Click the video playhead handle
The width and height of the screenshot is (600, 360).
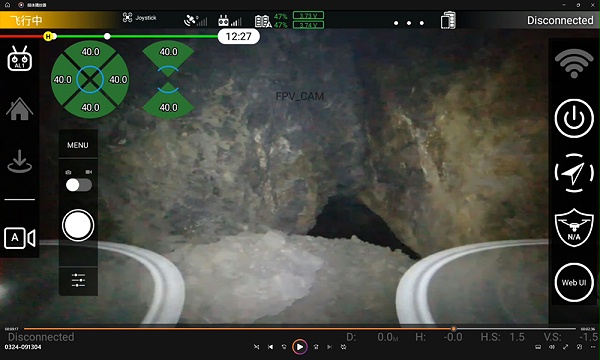coord(453,329)
